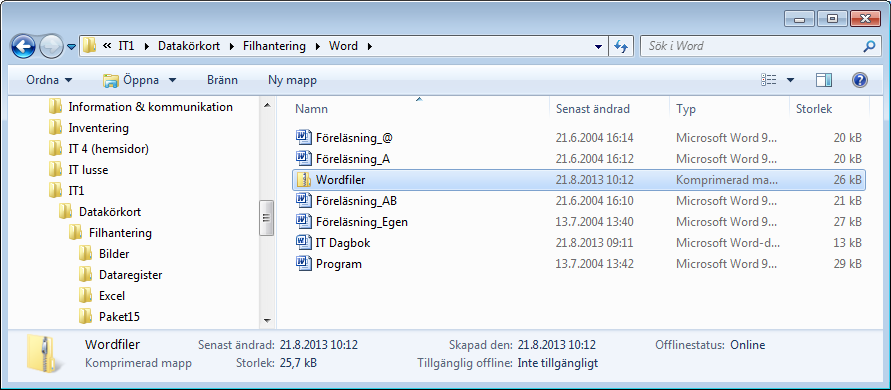Viewport: 891px width, 390px height.
Task: Click the navigation pane scrollbar thumb
Action: tap(267, 218)
